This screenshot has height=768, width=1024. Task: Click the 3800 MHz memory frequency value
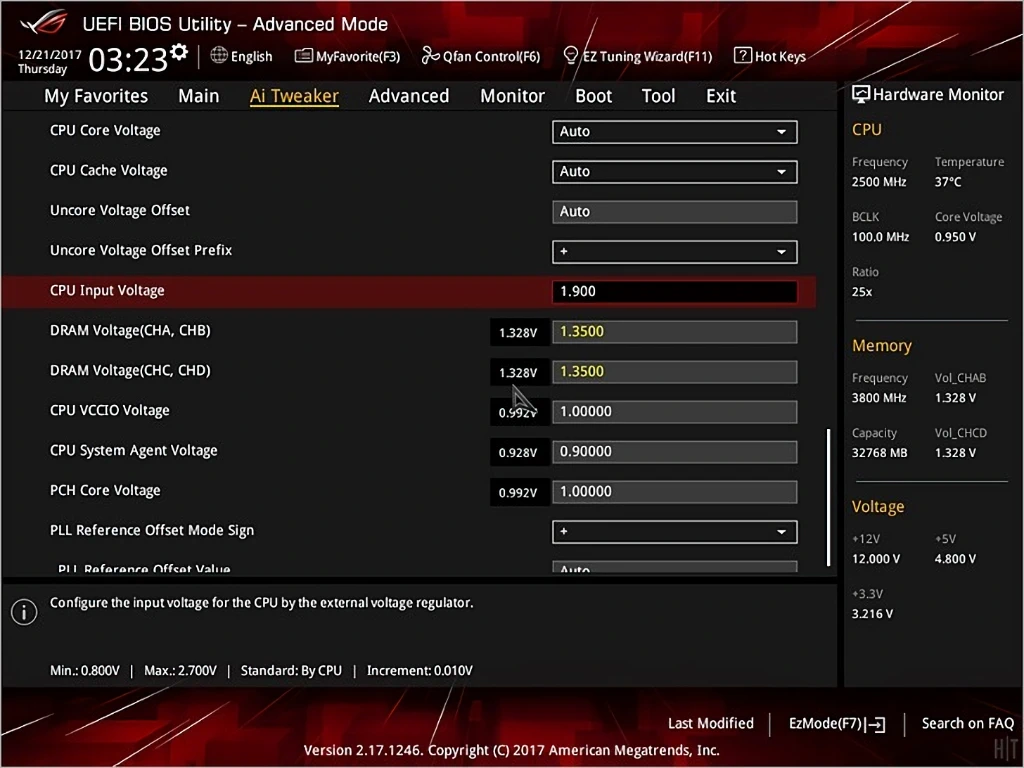click(x=879, y=398)
